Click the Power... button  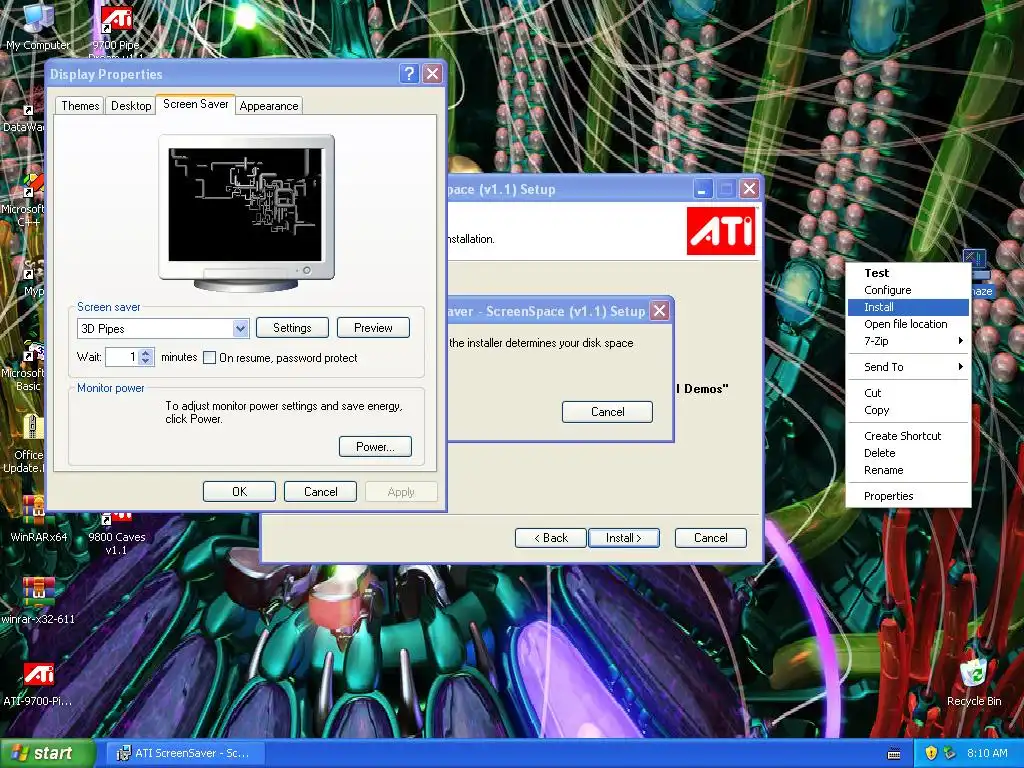(376, 447)
